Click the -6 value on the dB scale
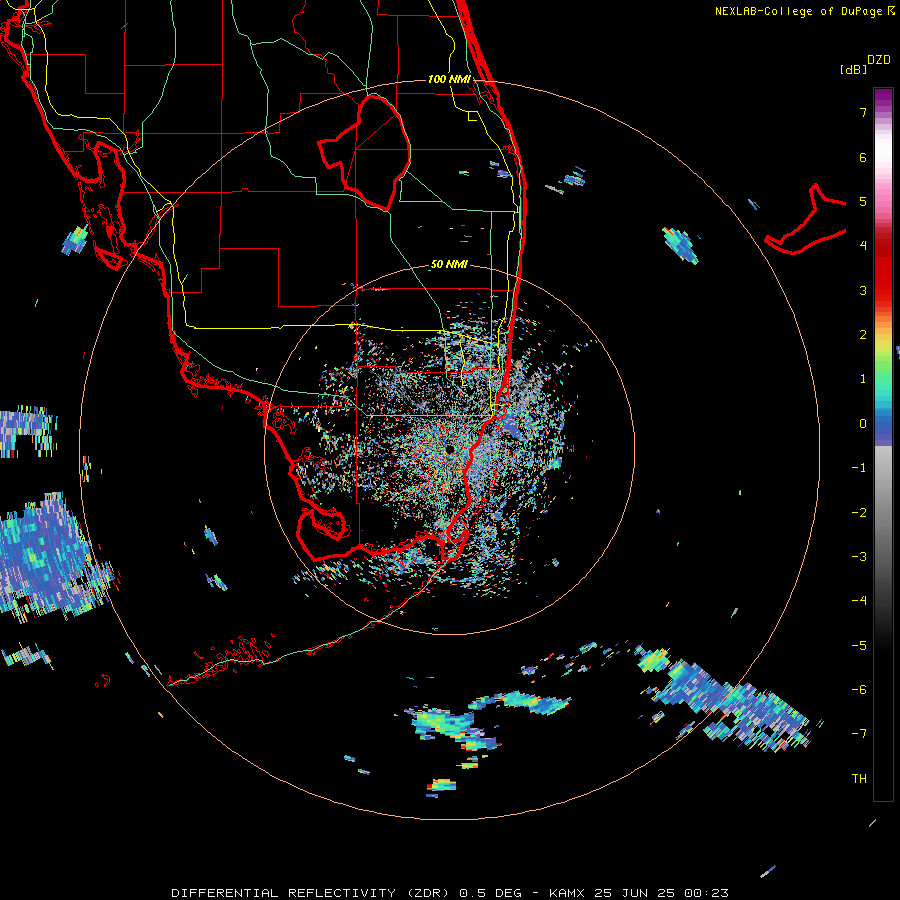900x900 pixels. pyautogui.click(x=859, y=690)
